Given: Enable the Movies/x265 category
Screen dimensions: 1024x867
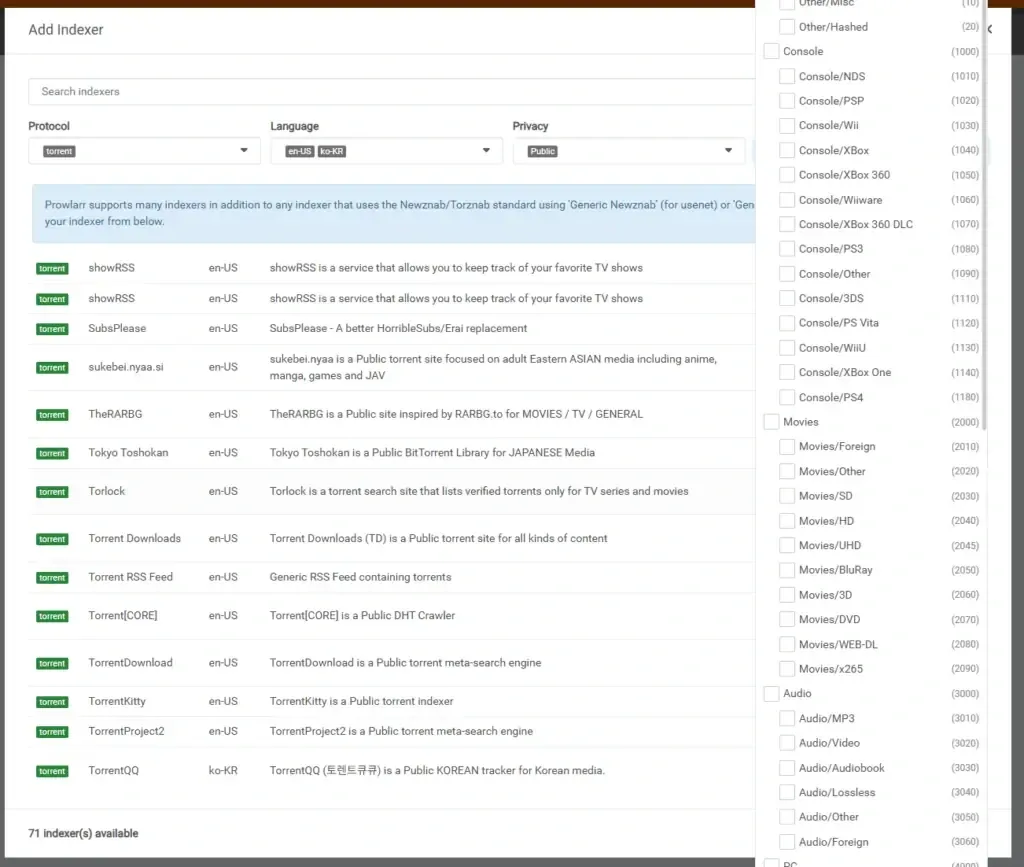Looking at the screenshot, I should point(786,668).
